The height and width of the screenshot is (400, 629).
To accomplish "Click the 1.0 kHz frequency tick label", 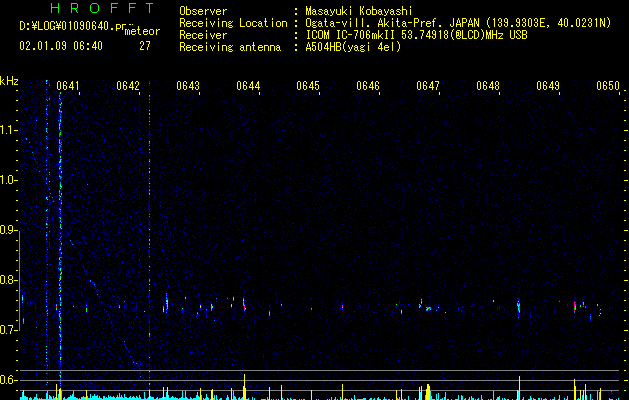I will [9, 180].
